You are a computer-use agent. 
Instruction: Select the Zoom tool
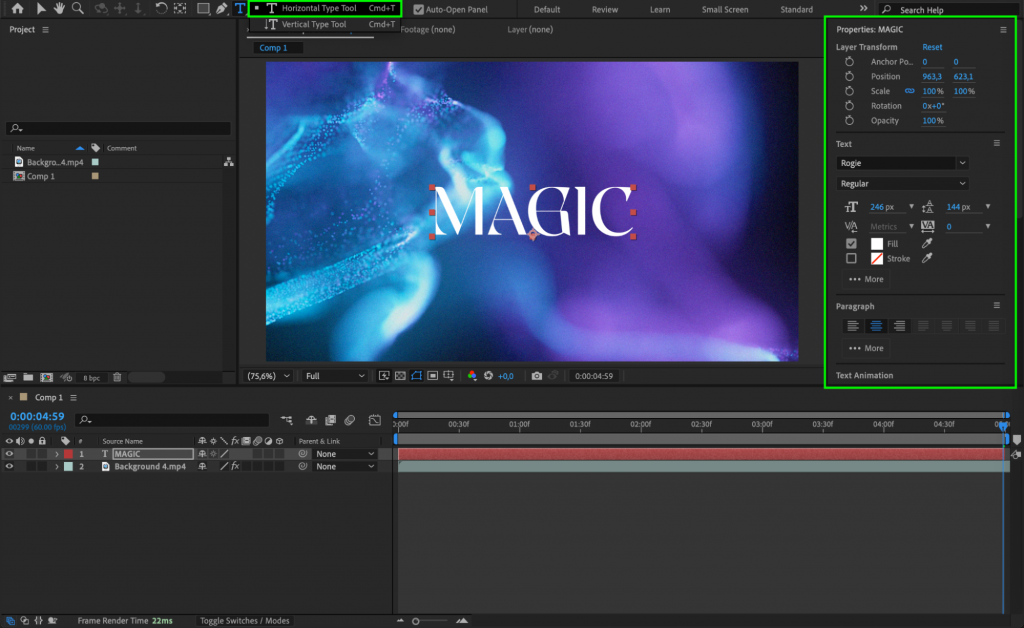click(77, 9)
